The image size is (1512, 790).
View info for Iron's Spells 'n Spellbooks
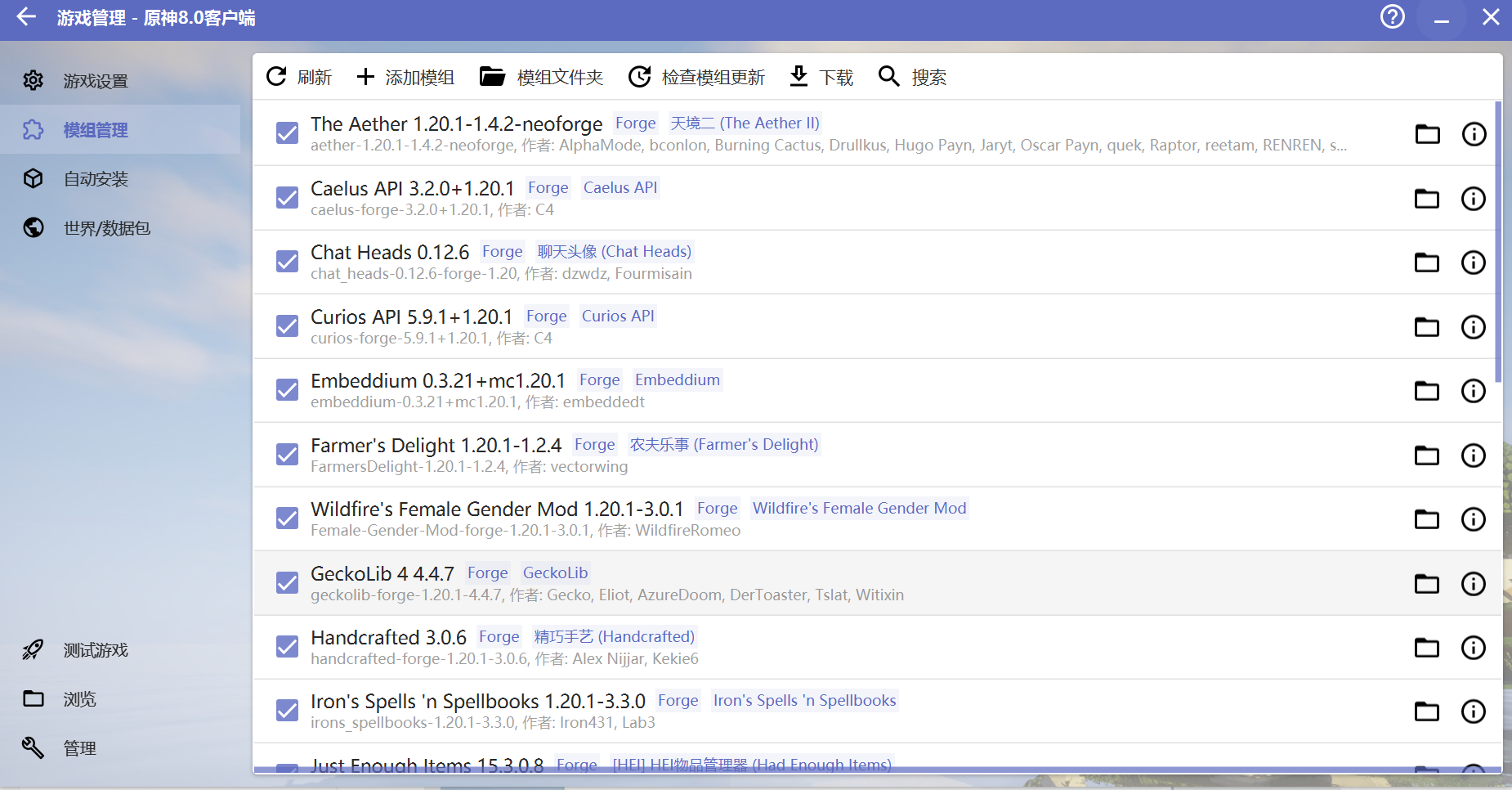coord(1474,711)
